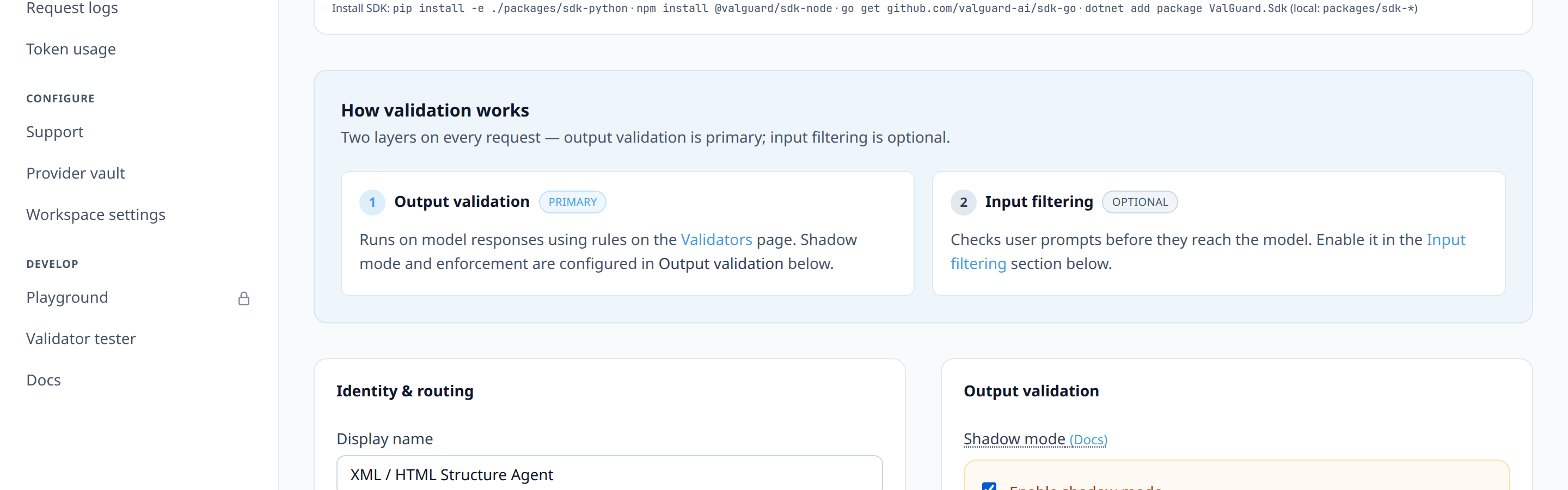Screen dimensions: 1568x490
Task: Click the Output validation heading above Shadow mode
Action: tap(1031, 391)
